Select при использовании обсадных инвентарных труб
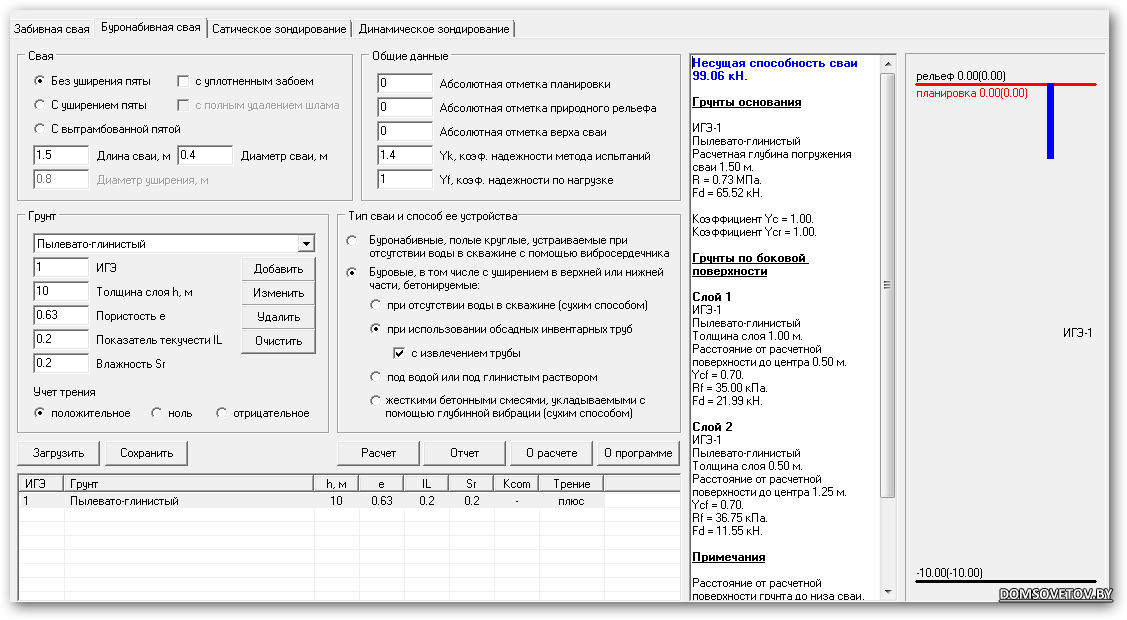Image resolution: width=1127 pixels, height=620 pixels. pos(375,329)
